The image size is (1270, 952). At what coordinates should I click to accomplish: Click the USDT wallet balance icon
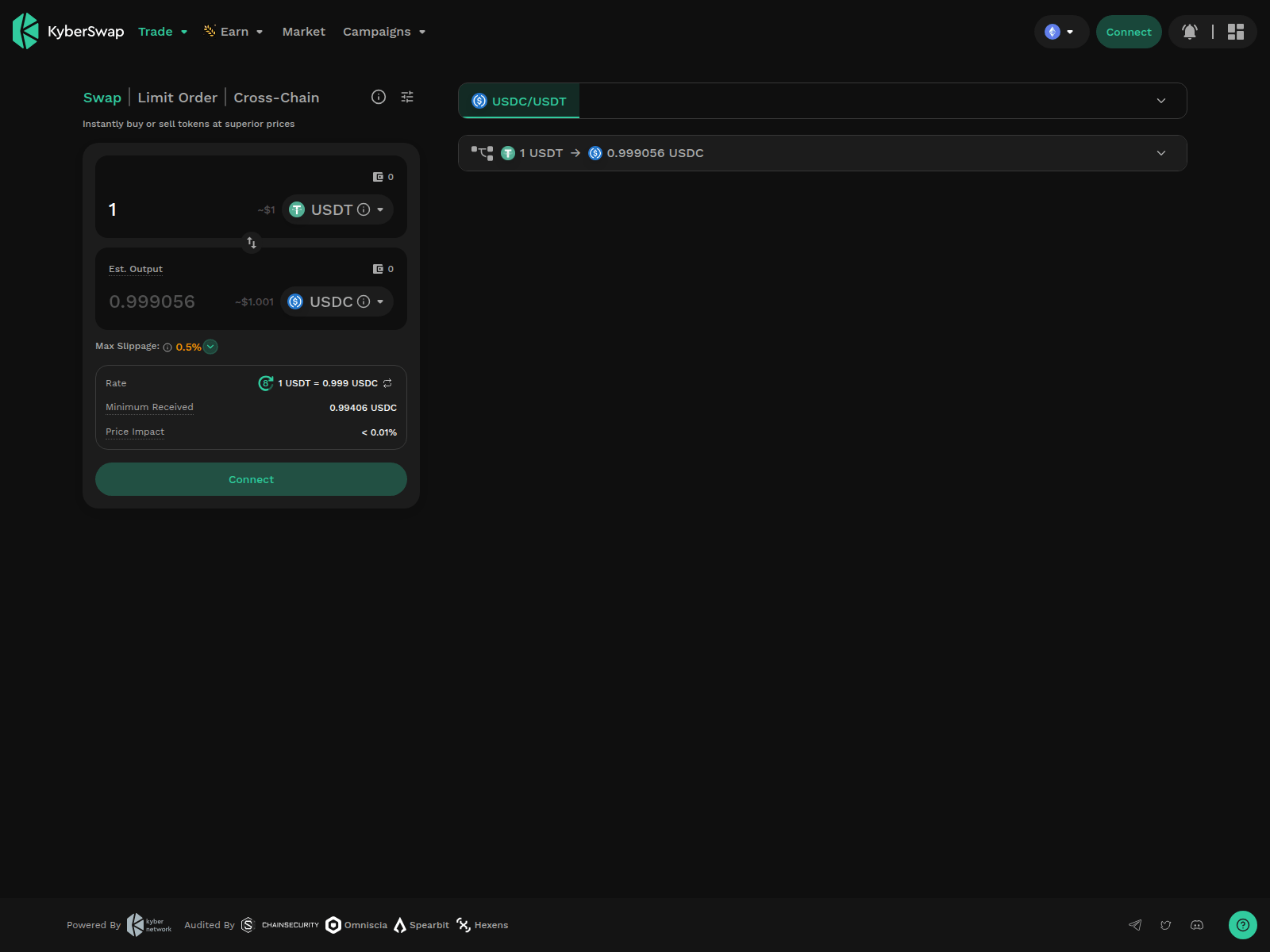(379, 177)
